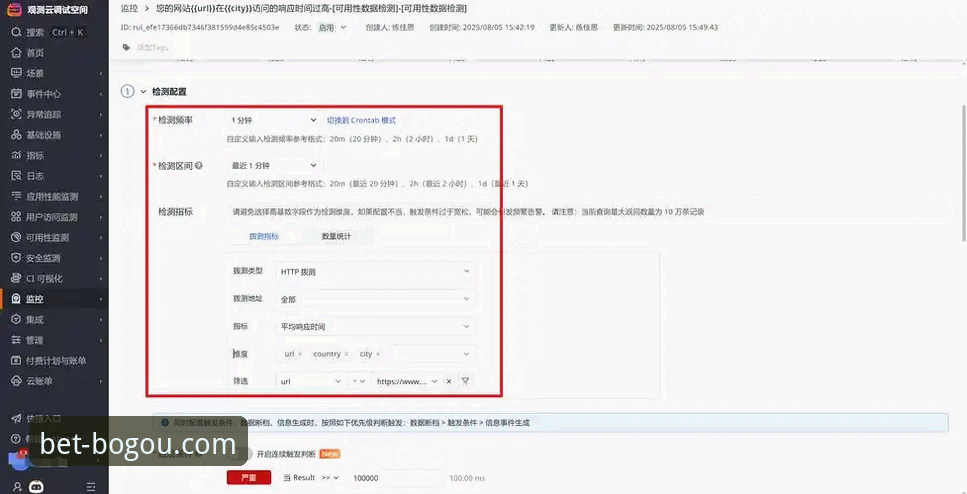Click the 更新时间 2025/08/05 15:49:43 text
Screen dimensions: 967x494
[x=665, y=27]
